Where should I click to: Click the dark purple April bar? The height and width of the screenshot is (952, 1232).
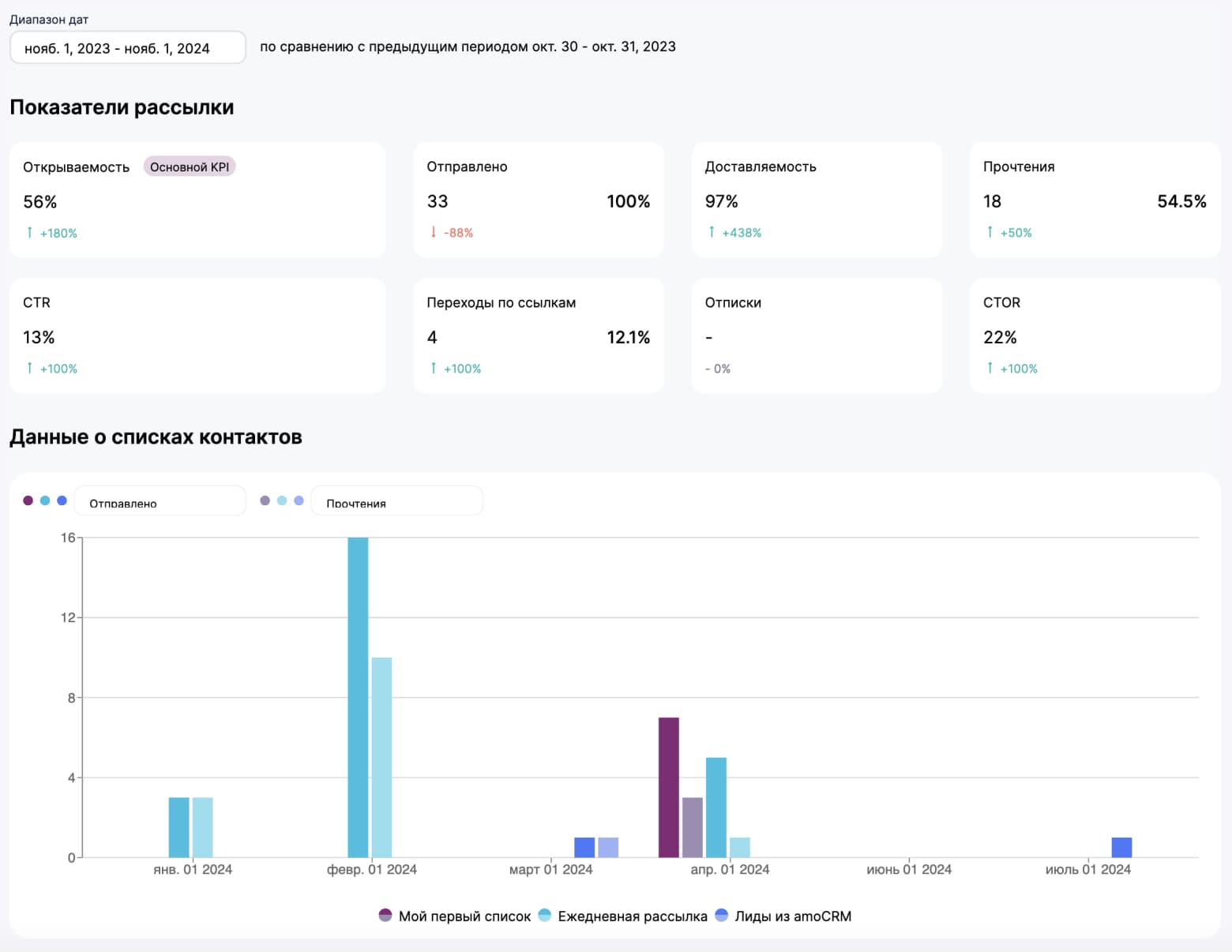pyautogui.click(x=668, y=787)
